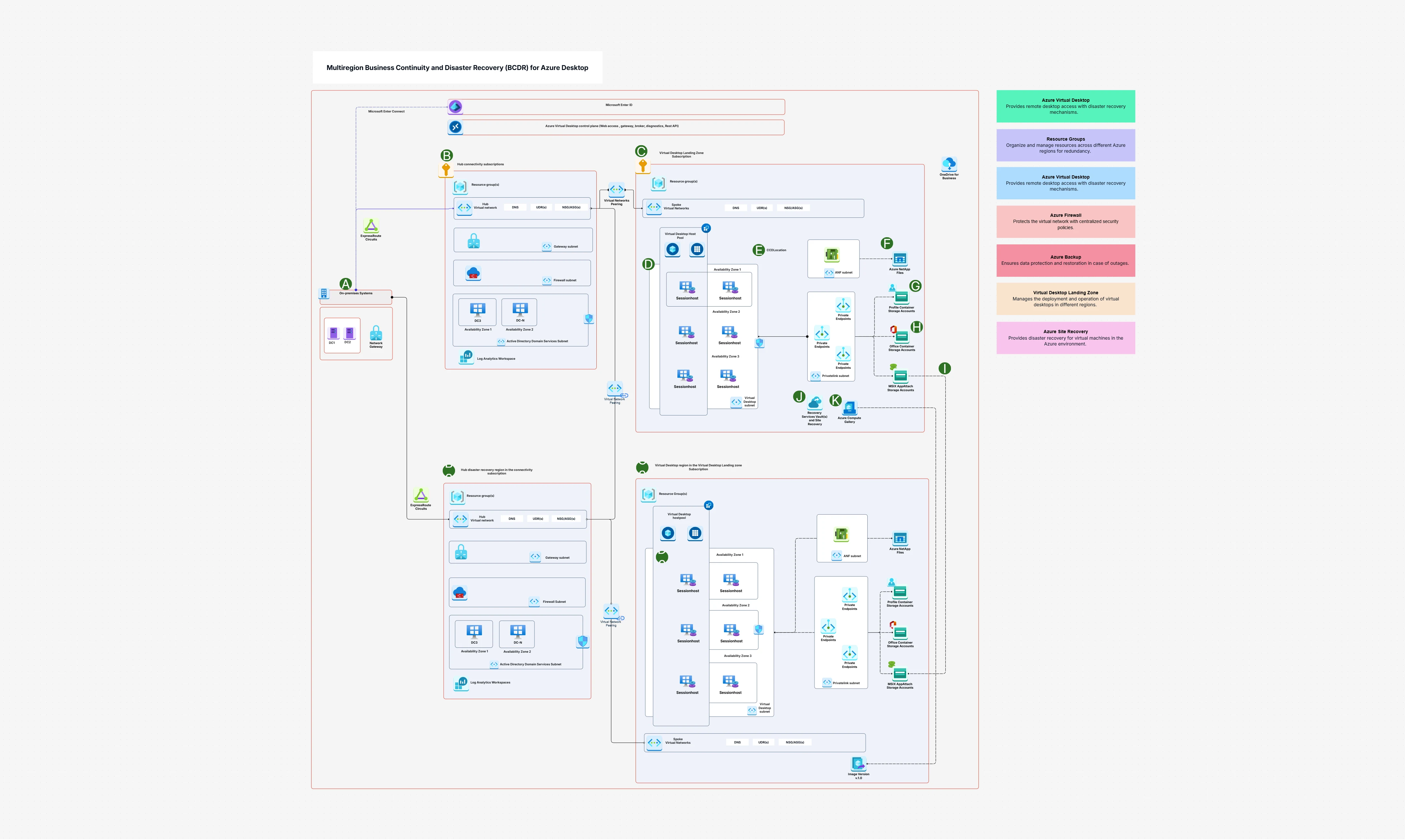Click the green marker E beside CCDLocation
This screenshot has width=1405, height=840.
758,250
